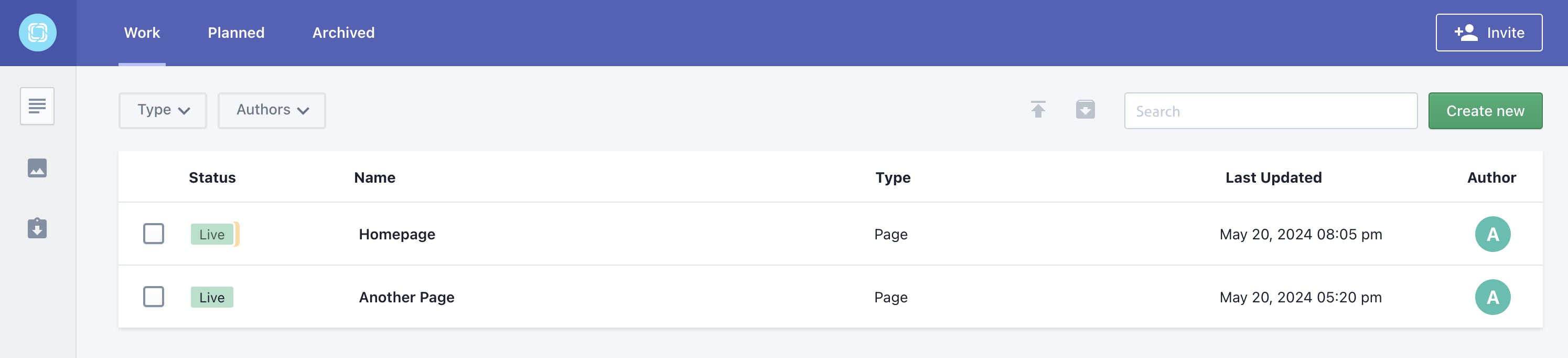Click the Create new button
The width and height of the screenshot is (1568, 358).
click(1485, 110)
